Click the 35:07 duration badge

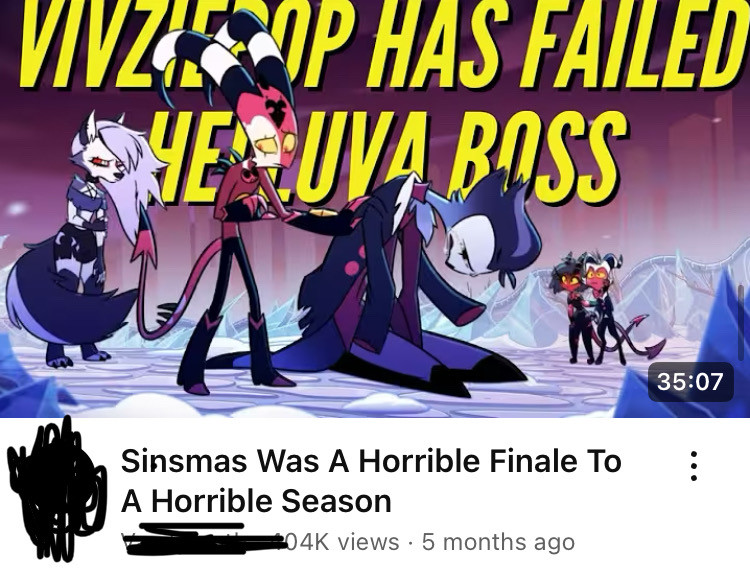click(x=690, y=382)
